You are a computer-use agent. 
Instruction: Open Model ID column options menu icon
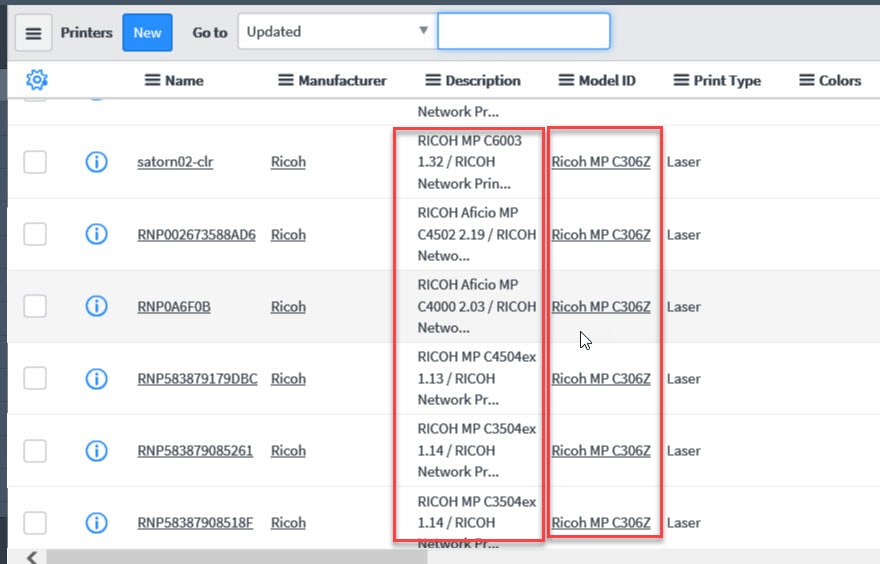[566, 80]
